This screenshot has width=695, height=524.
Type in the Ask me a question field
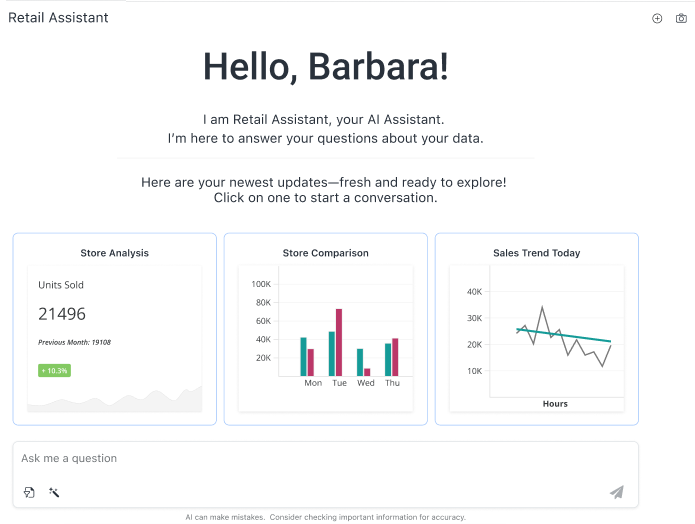(x=300, y=459)
